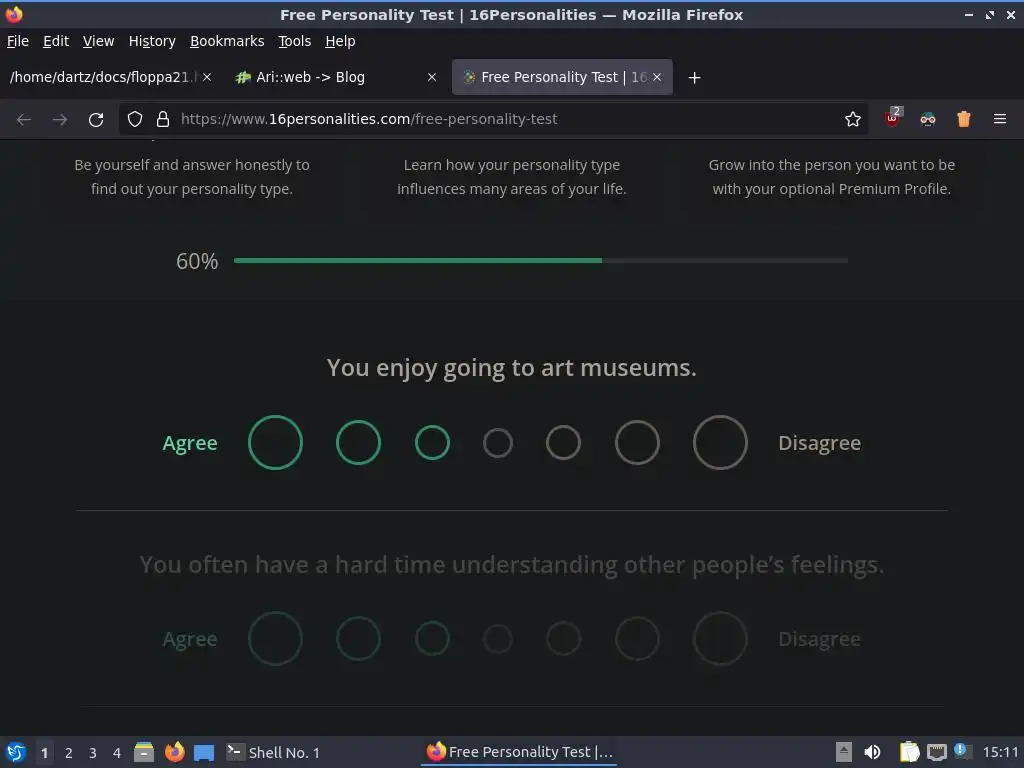The height and width of the screenshot is (768, 1024).
Task: Select slight Agree for art museums question
Action: (432, 443)
